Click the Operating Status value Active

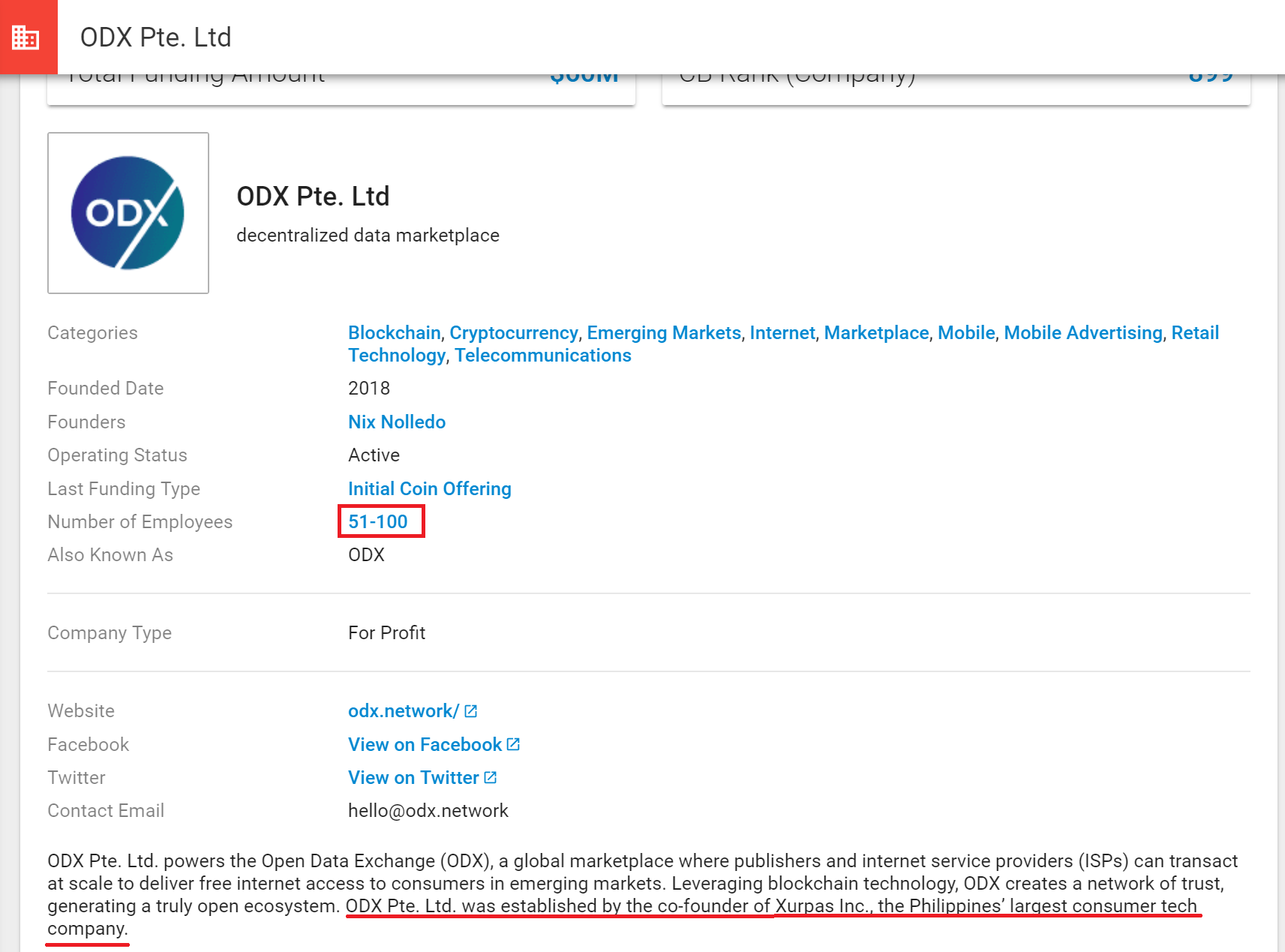374,455
